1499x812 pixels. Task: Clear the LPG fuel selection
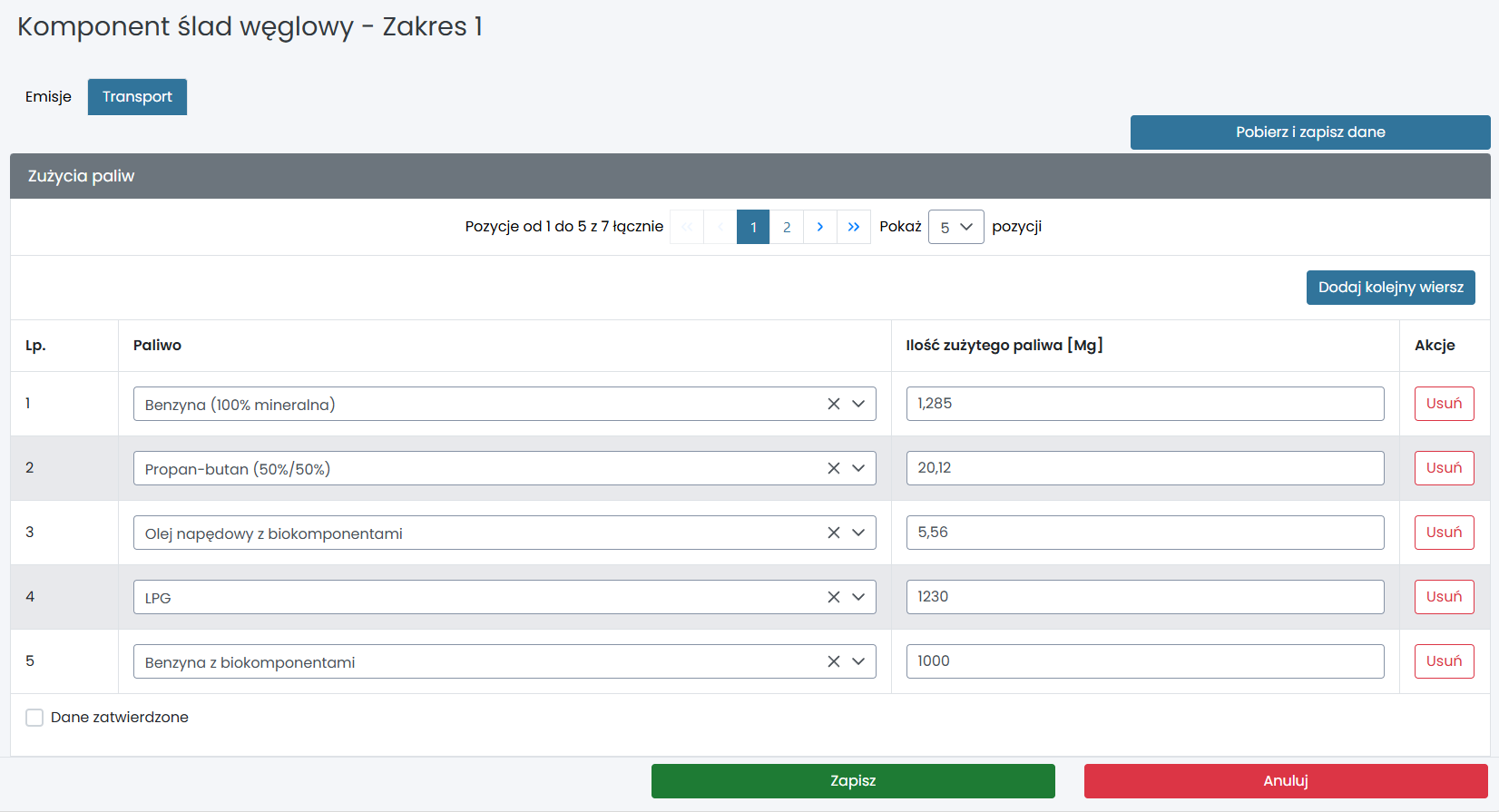[x=833, y=597]
